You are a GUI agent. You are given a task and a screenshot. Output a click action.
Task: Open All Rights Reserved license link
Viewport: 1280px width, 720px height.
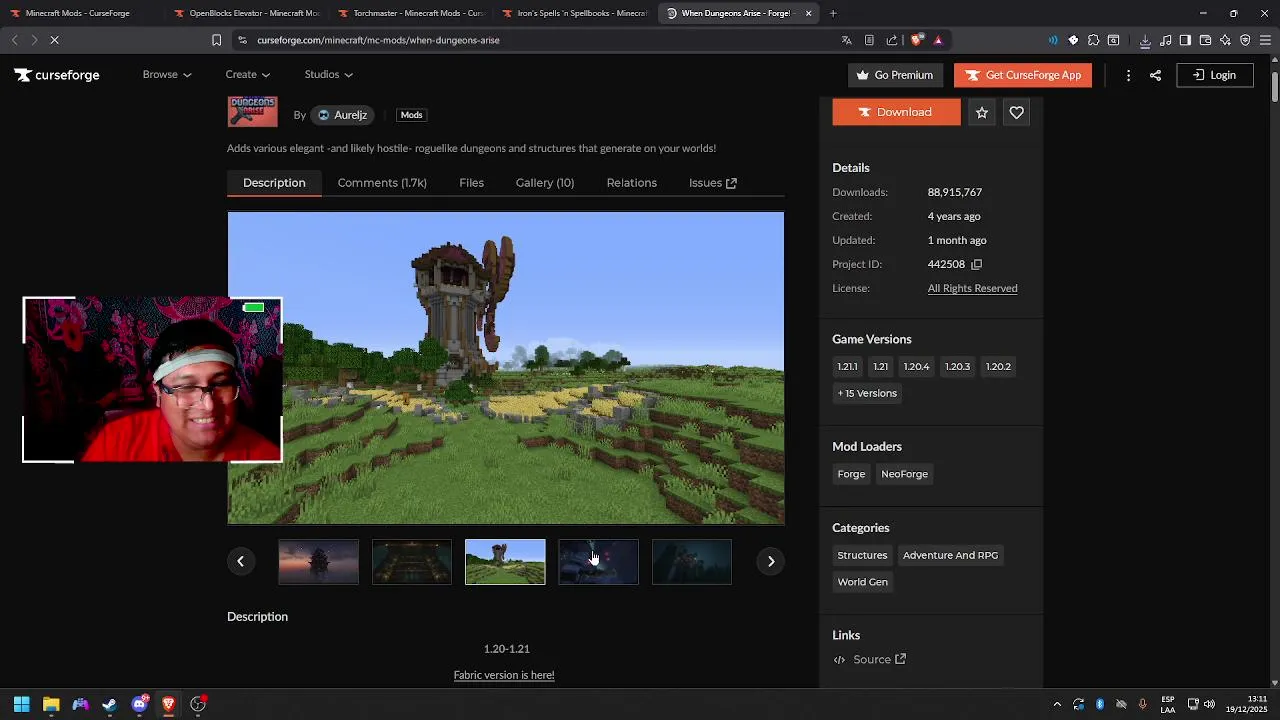pyautogui.click(x=972, y=288)
